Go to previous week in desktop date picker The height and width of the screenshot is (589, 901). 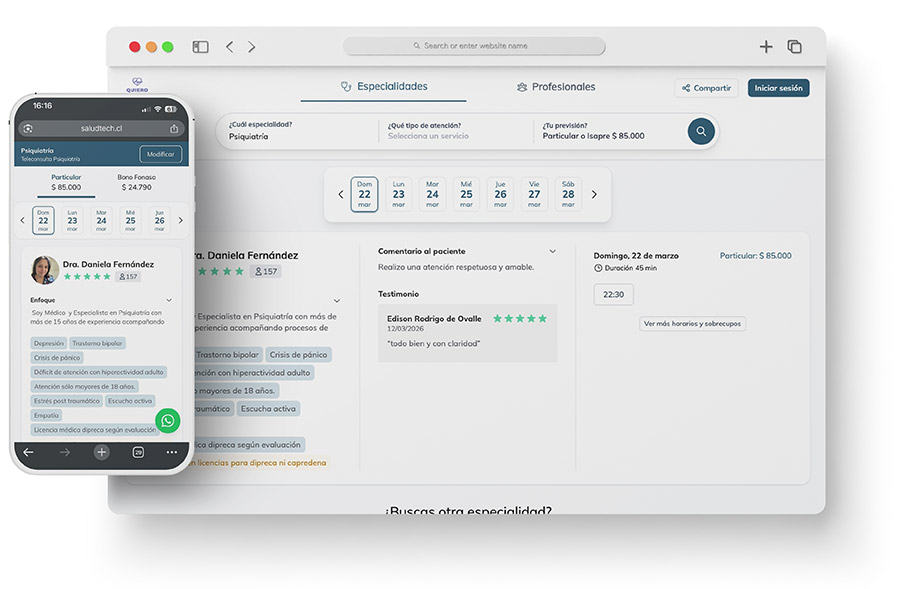coord(341,195)
